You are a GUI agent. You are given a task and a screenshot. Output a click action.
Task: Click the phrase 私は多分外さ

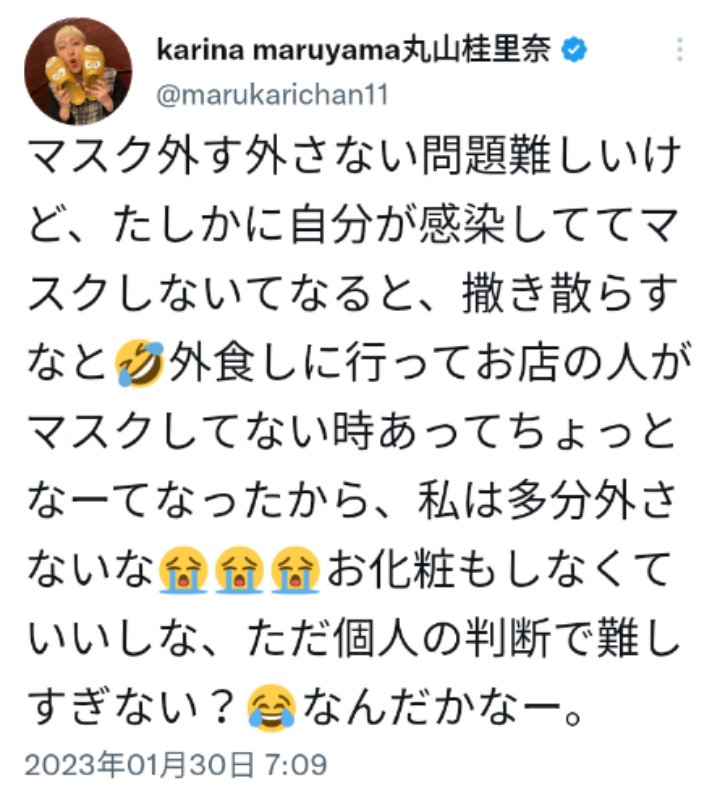pyautogui.click(x=548, y=501)
